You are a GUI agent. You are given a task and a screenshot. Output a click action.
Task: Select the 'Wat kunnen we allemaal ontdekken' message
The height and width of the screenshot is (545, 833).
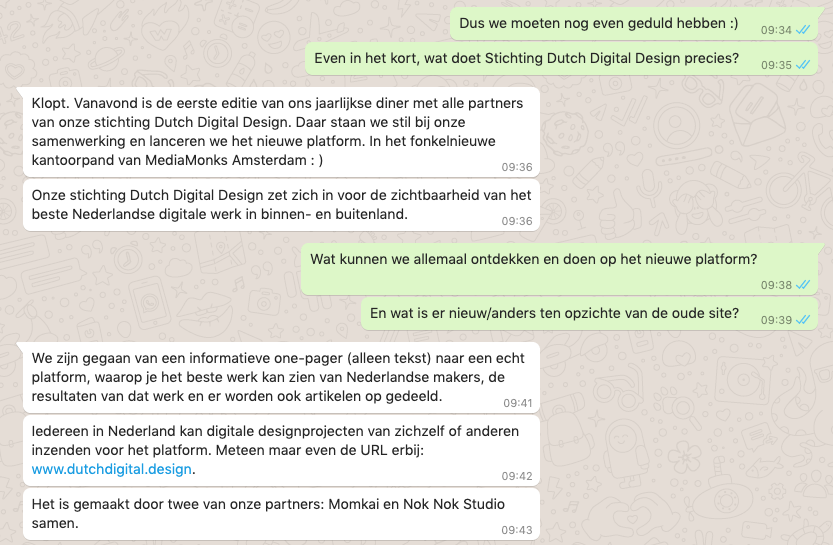point(533,259)
